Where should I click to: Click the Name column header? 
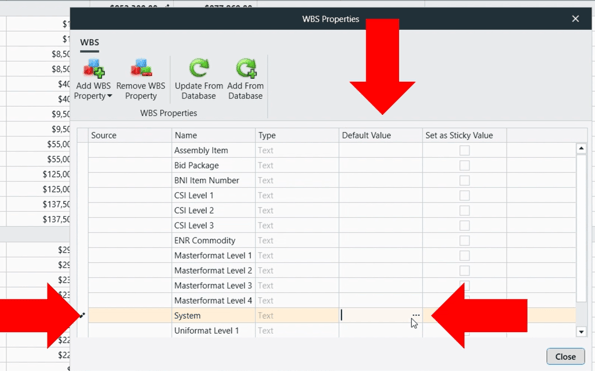[x=214, y=135]
